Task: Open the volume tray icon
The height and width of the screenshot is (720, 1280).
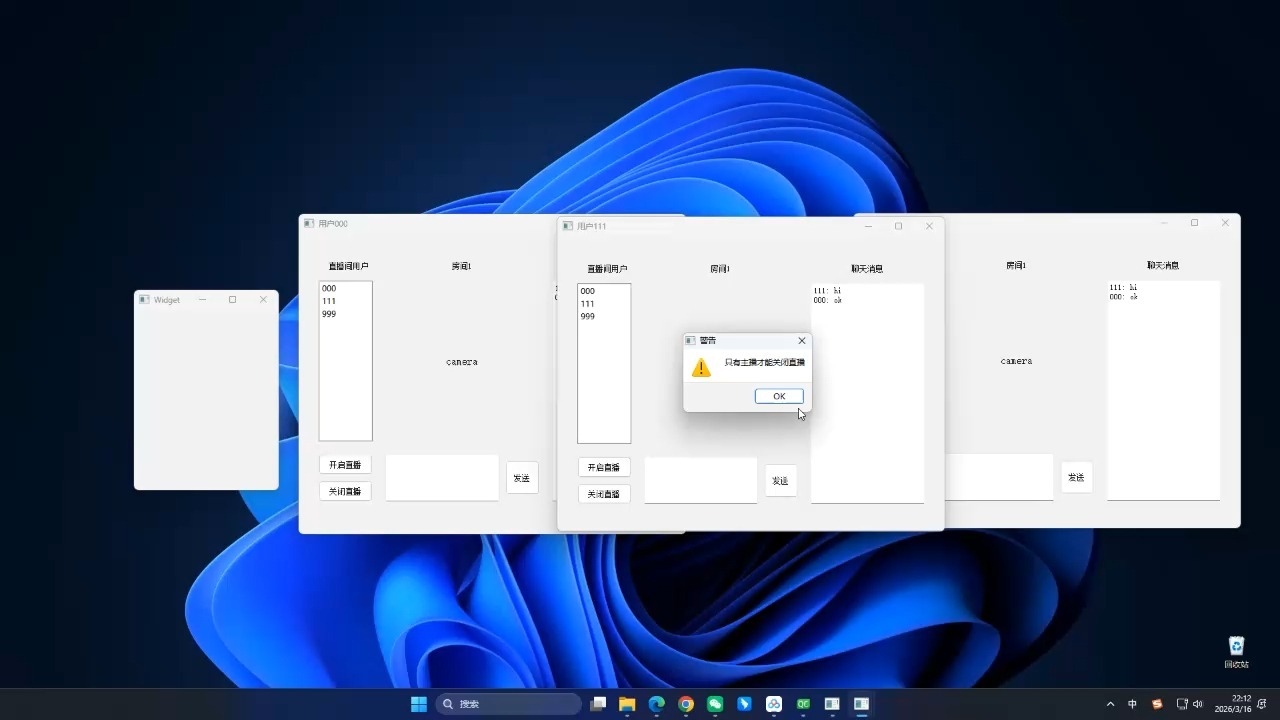Action: (x=1198, y=704)
